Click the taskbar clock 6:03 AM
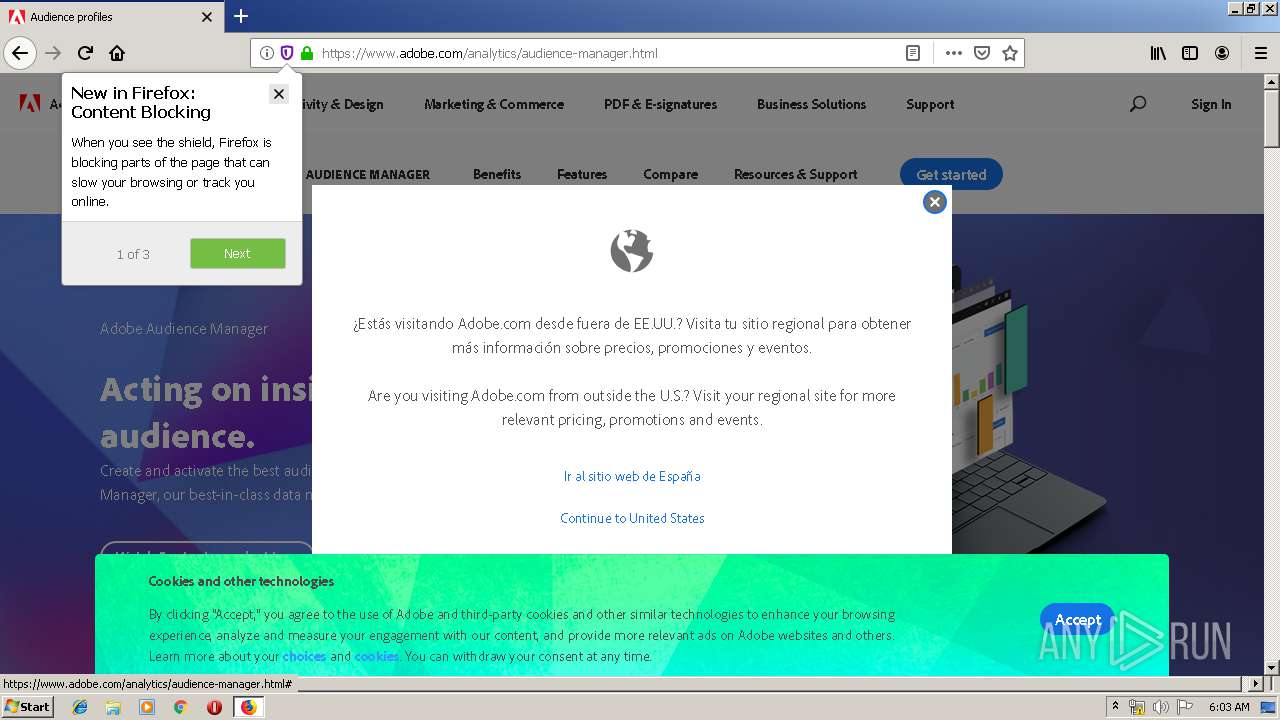Image resolution: width=1280 pixels, height=720 pixels. (x=1229, y=707)
